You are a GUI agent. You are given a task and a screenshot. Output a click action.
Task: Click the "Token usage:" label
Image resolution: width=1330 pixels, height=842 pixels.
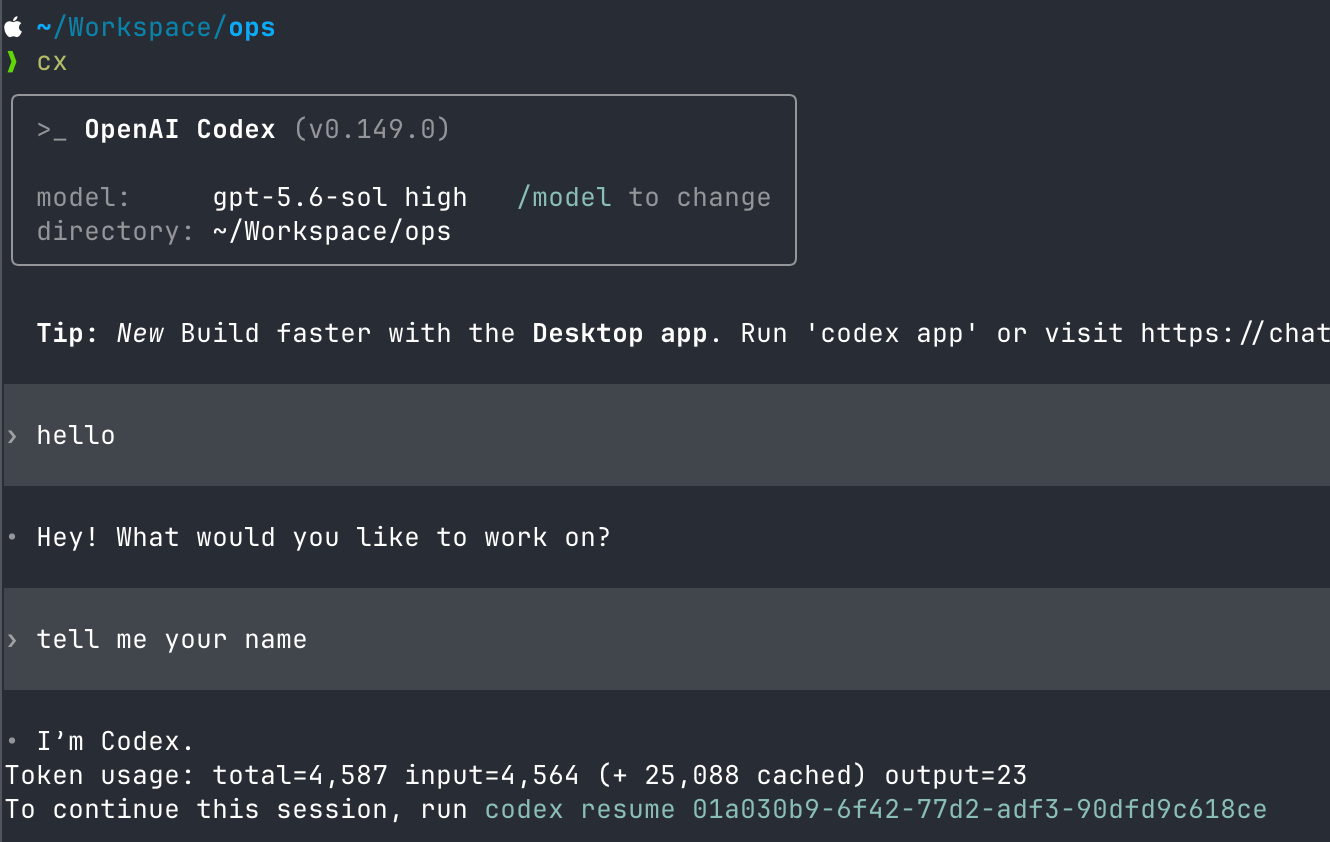click(x=100, y=775)
